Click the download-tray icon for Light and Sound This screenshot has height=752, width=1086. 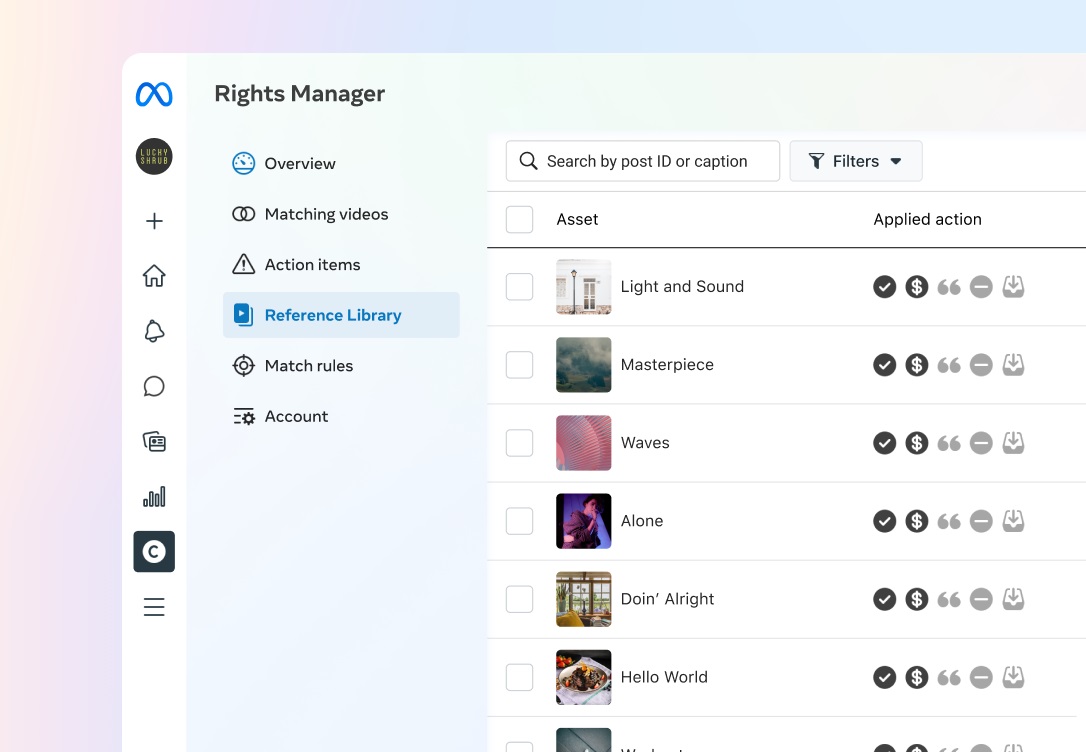[1013, 286]
